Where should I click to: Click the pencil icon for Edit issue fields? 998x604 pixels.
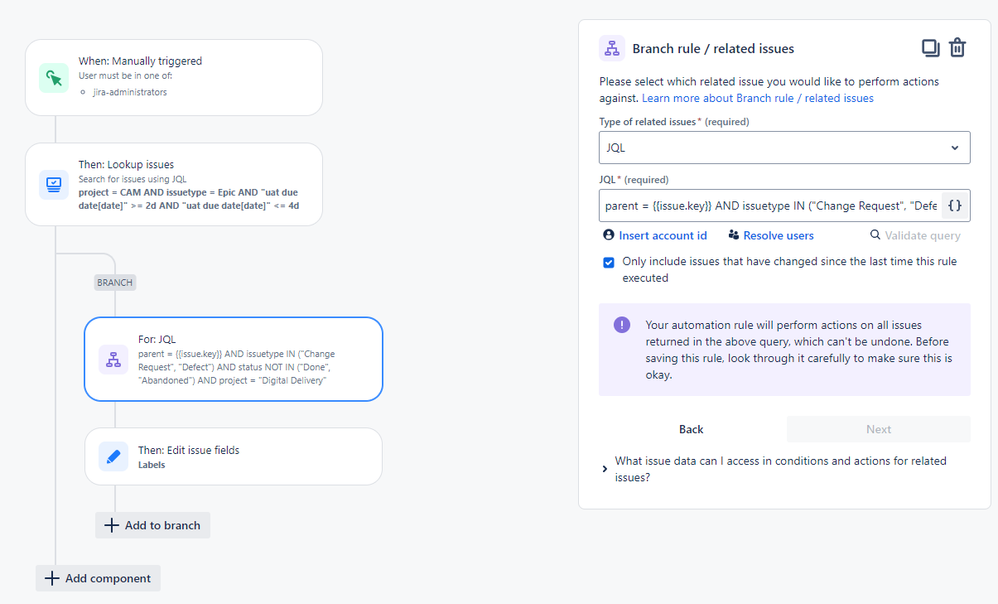(113, 457)
